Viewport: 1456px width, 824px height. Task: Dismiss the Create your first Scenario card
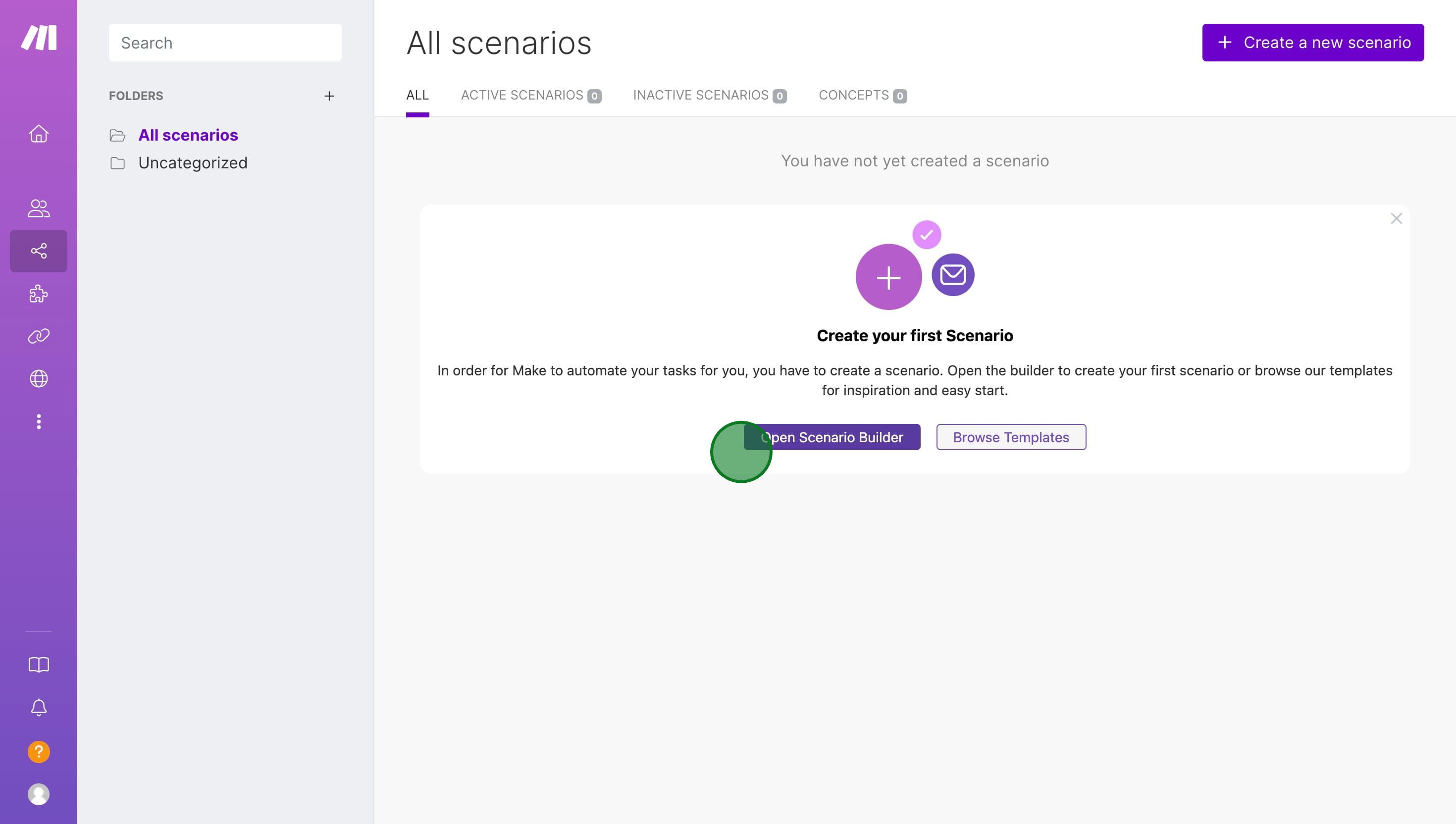(x=1396, y=218)
